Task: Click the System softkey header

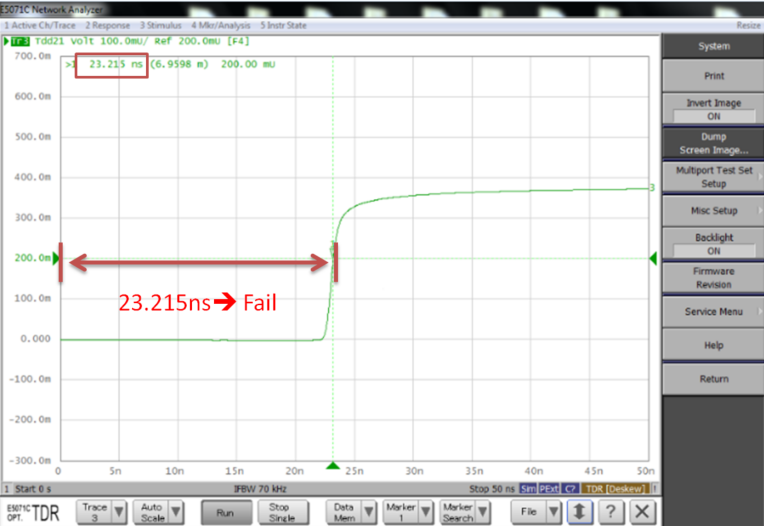Action: (x=714, y=46)
